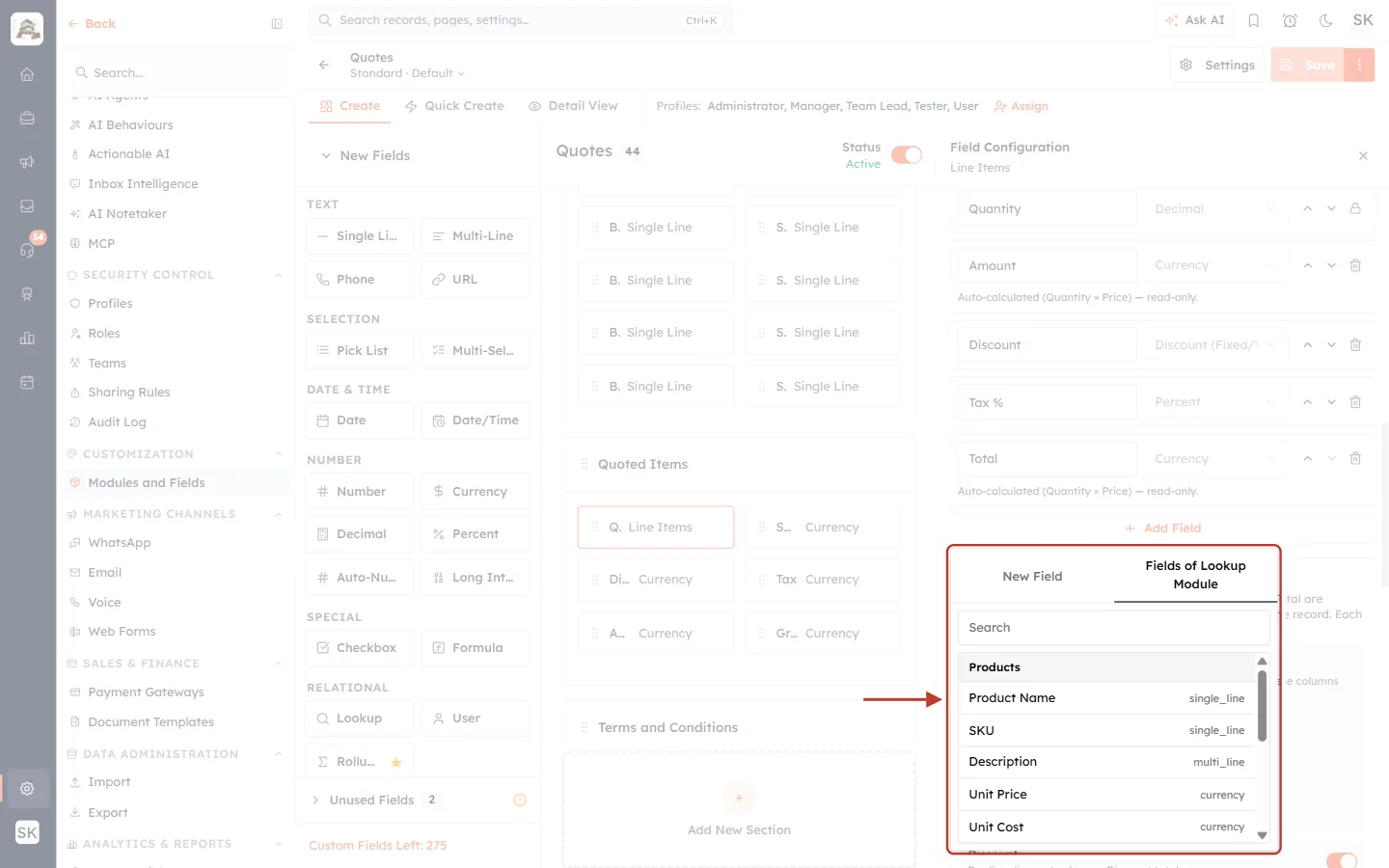Click the bookmark icon in top bar
The width and height of the screenshot is (1389, 868).
pyautogui.click(x=1254, y=20)
